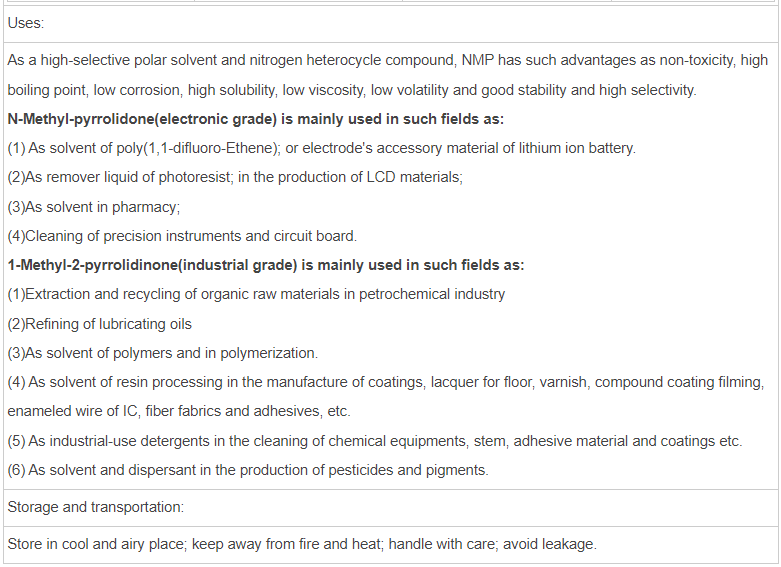Click the "Store in cool and airy place" text
781x567 pixels.
tap(301, 544)
